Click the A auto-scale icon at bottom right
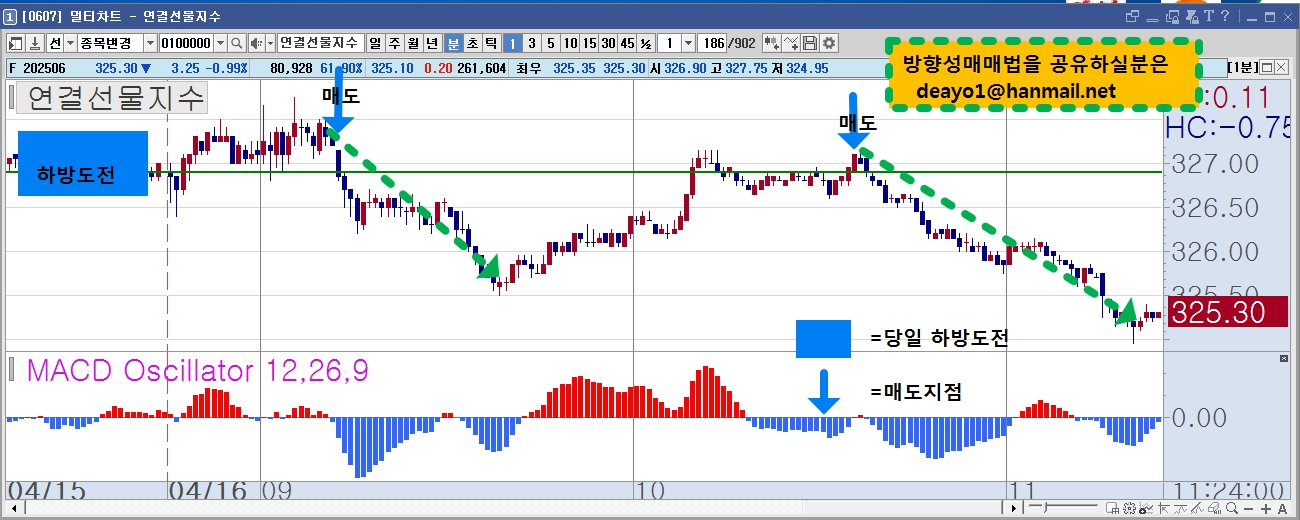 pos(1282,509)
